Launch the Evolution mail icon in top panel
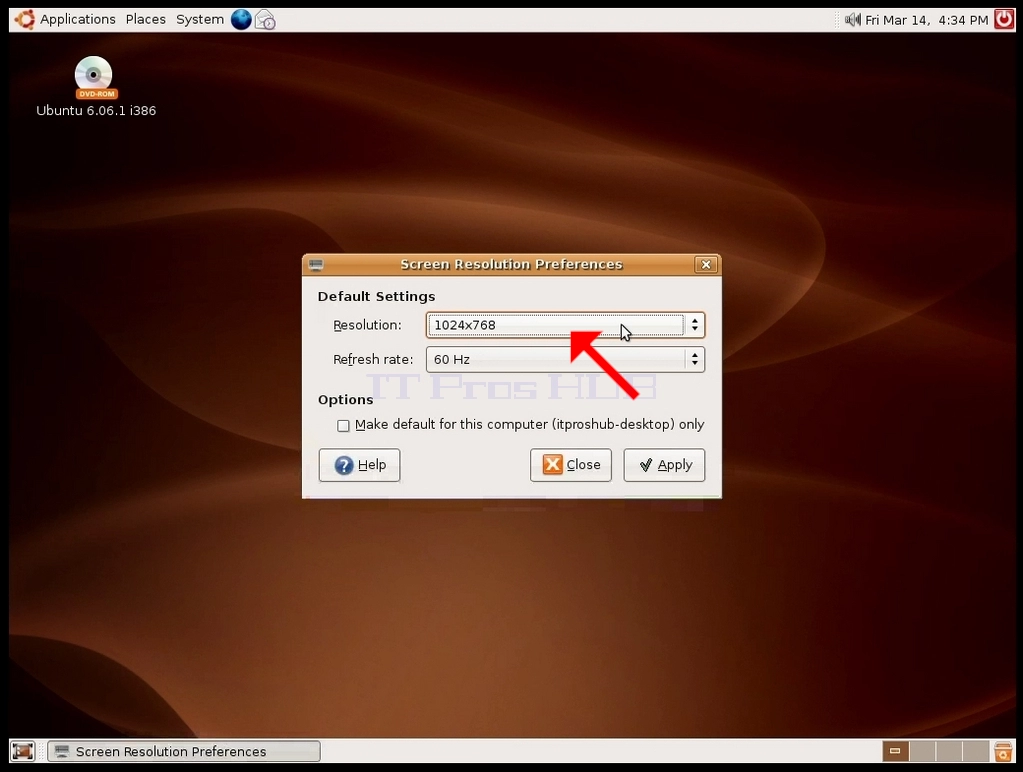Viewport: 1023px width, 772px height. [265, 20]
